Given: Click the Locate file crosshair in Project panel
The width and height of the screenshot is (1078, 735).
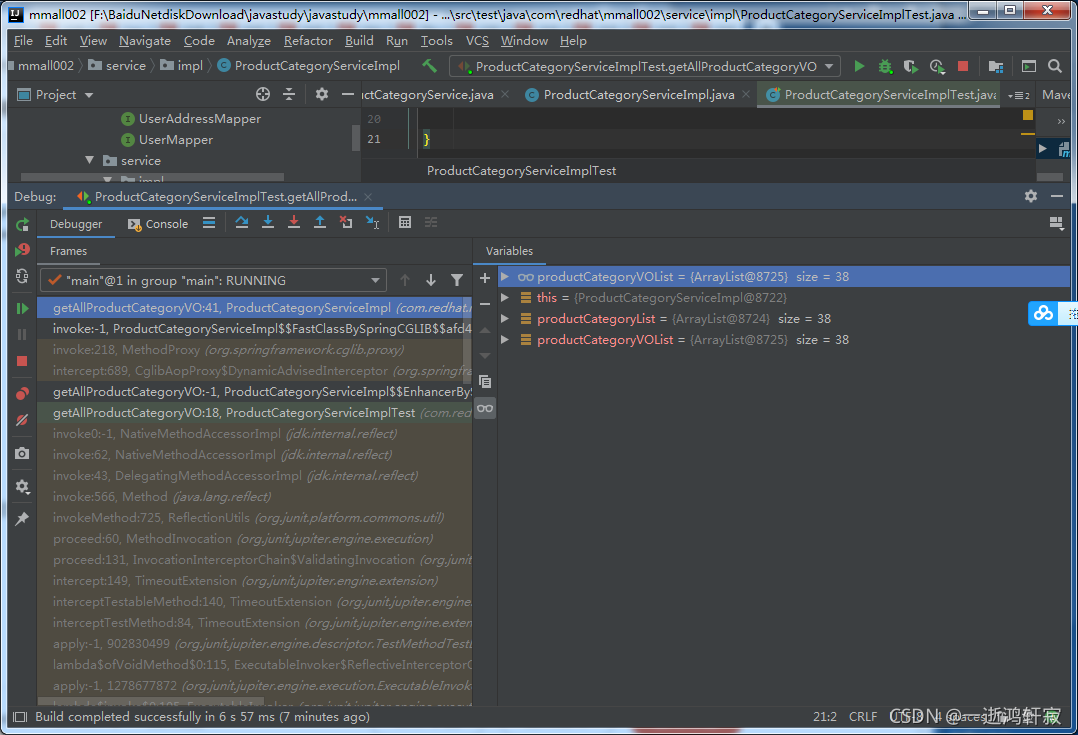Looking at the screenshot, I should [x=263, y=94].
